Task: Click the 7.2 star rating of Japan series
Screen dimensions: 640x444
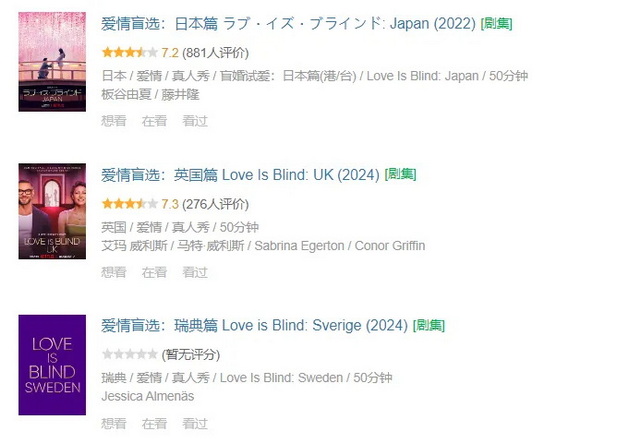Action: (129, 53)
